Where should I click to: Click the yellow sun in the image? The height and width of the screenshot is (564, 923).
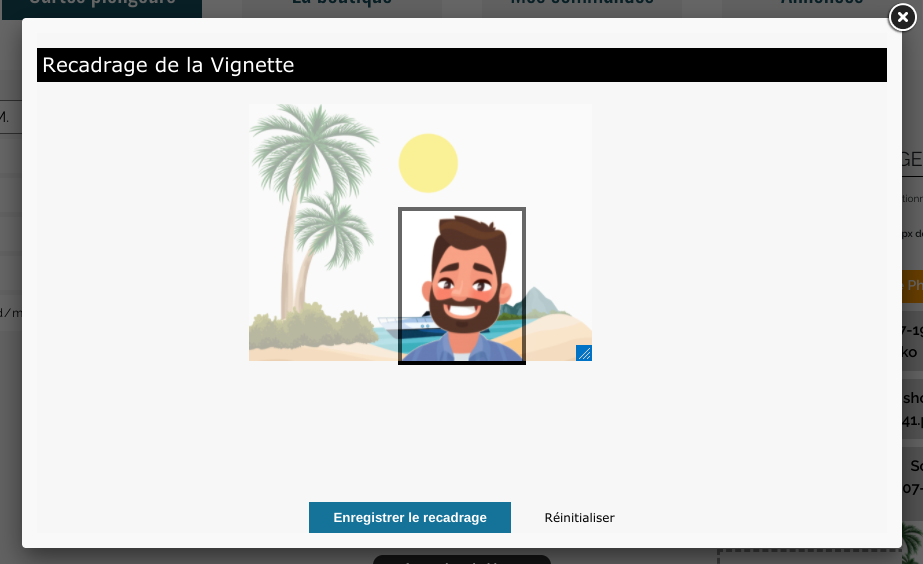click(428, 163)
